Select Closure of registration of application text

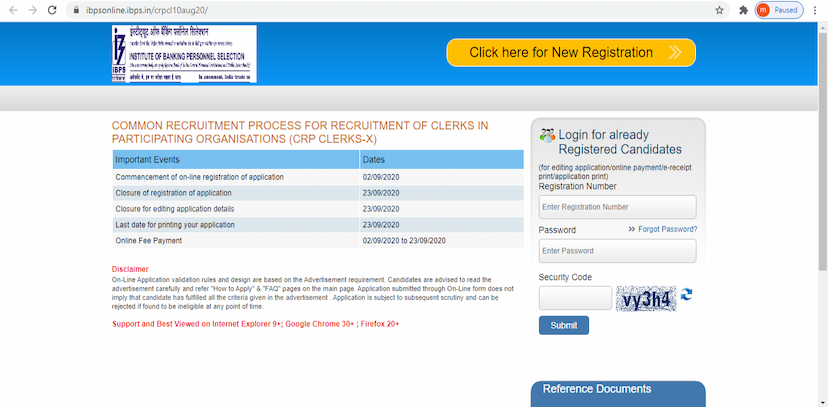coord(173,193)
